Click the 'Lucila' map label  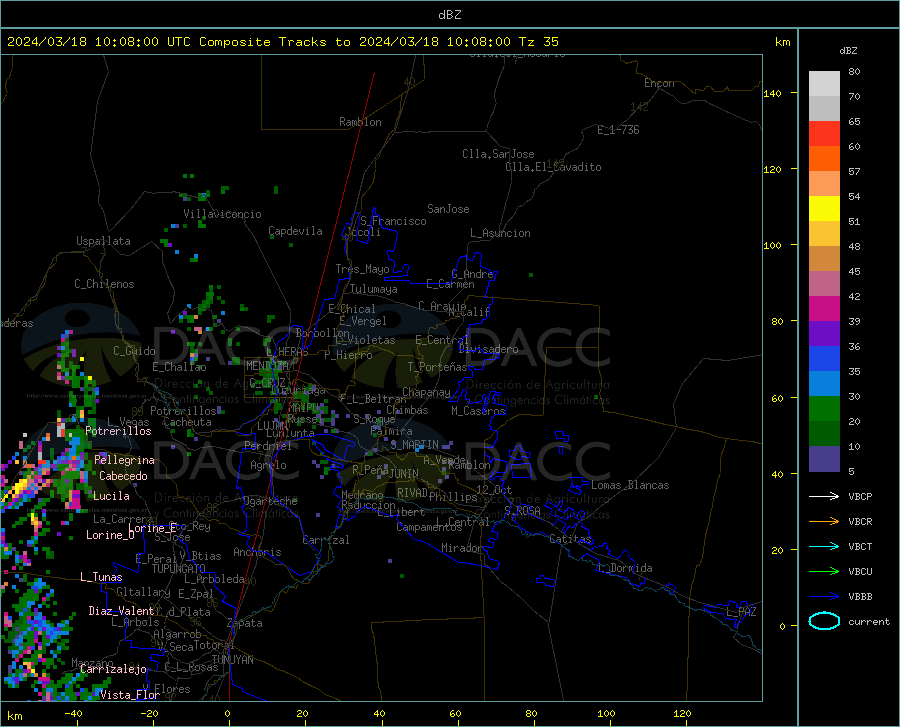pos(111,496)
